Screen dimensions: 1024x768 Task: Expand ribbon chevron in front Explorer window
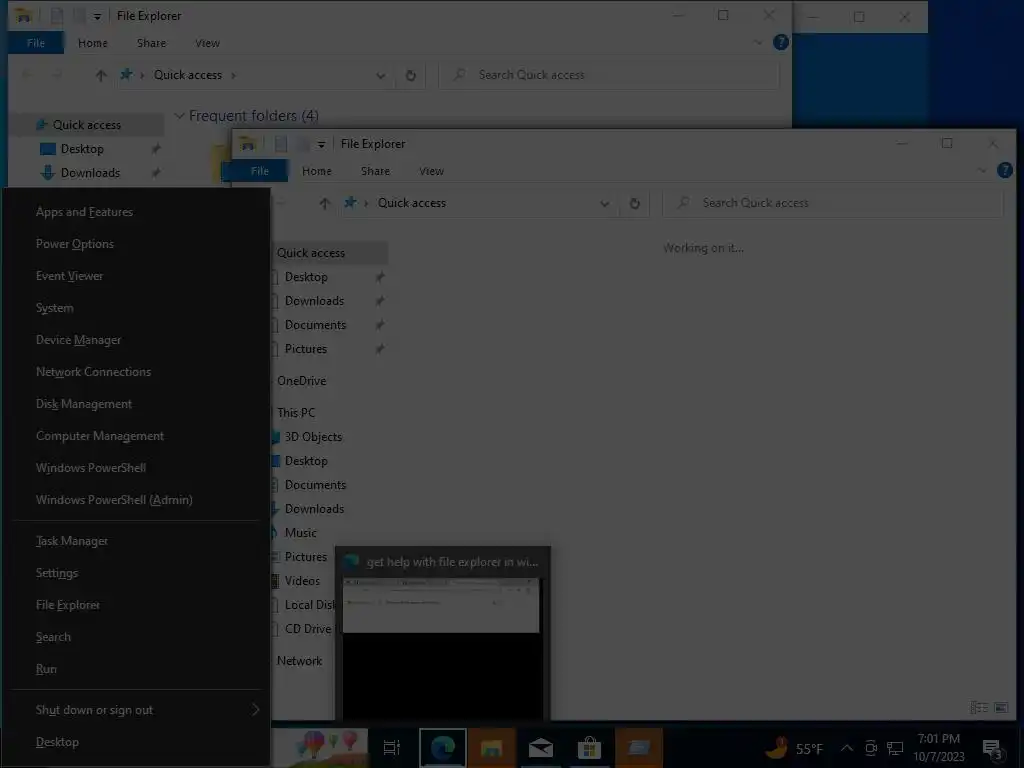click(982, 170)
